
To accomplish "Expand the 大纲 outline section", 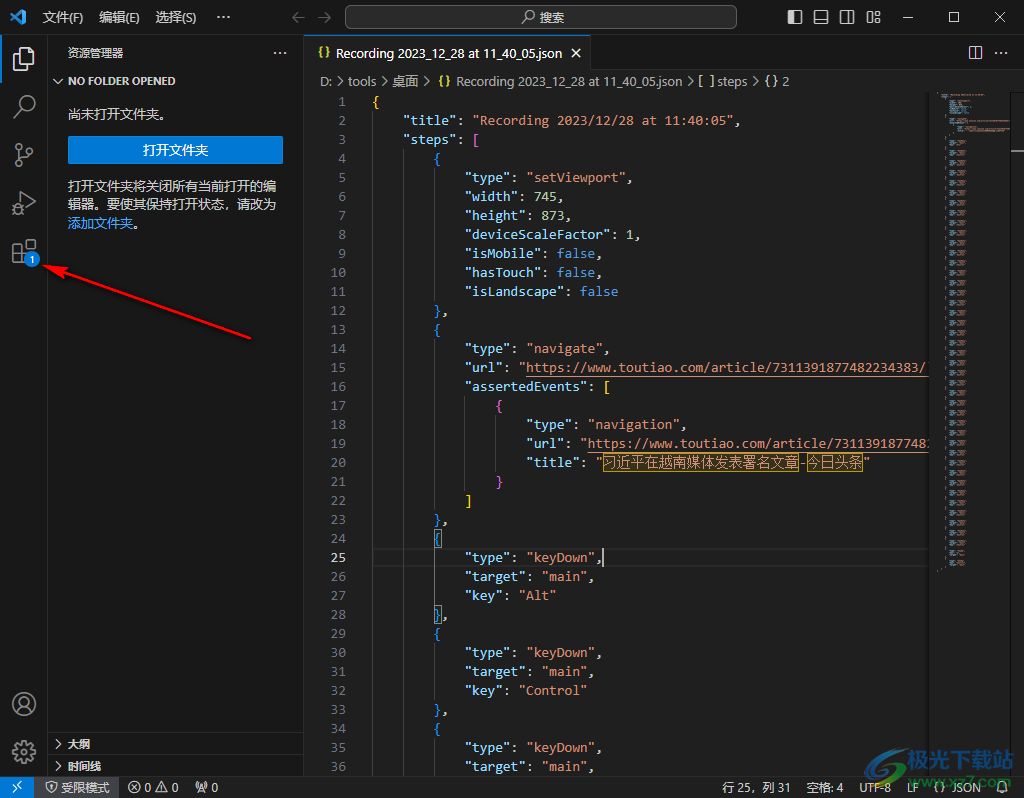I will click(78, 744).
